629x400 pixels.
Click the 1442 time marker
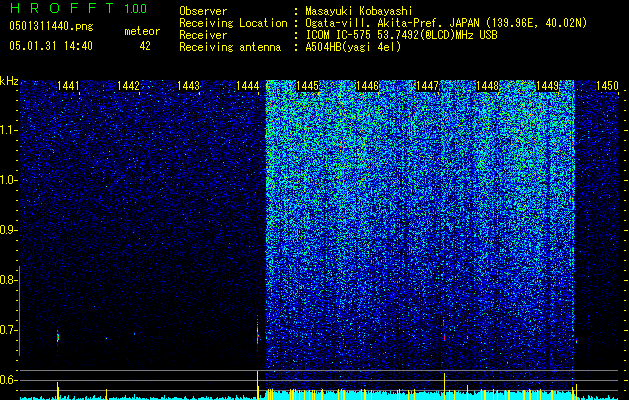128,86
